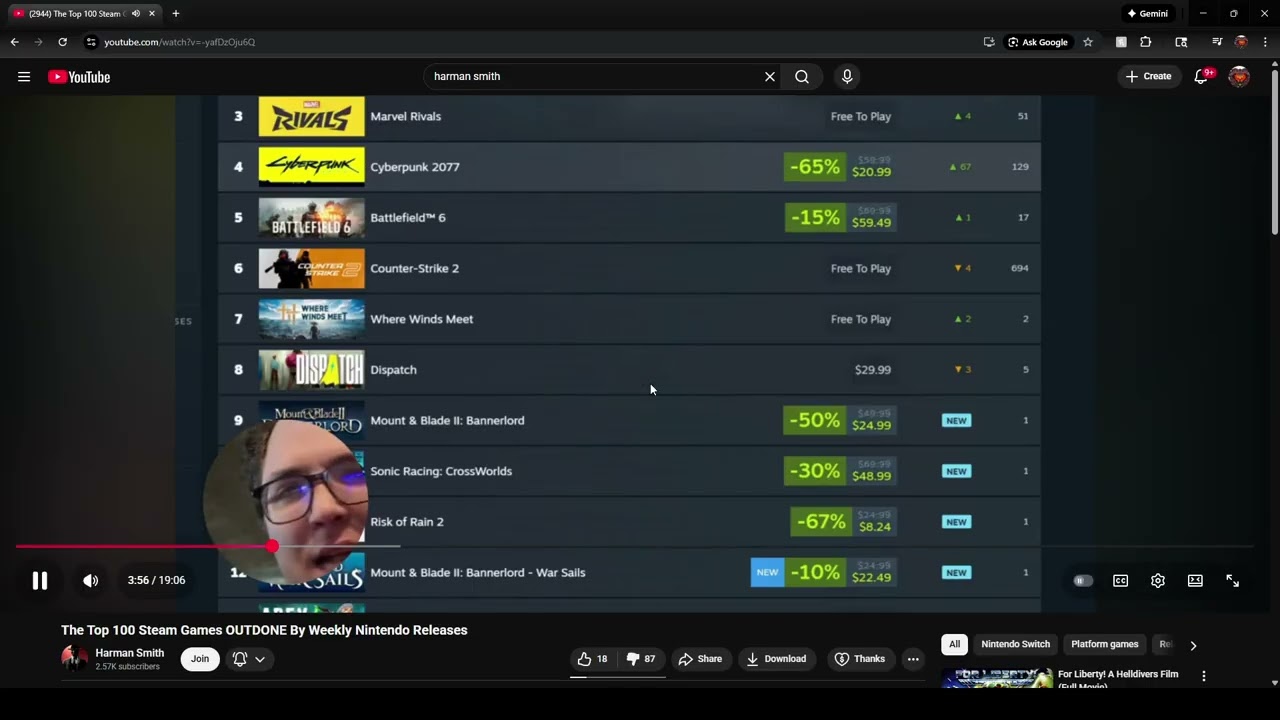Select the Platform games filter chip
This screenshot has width=1280, height=720.
pyautogui.click(x=1105, y=645)
